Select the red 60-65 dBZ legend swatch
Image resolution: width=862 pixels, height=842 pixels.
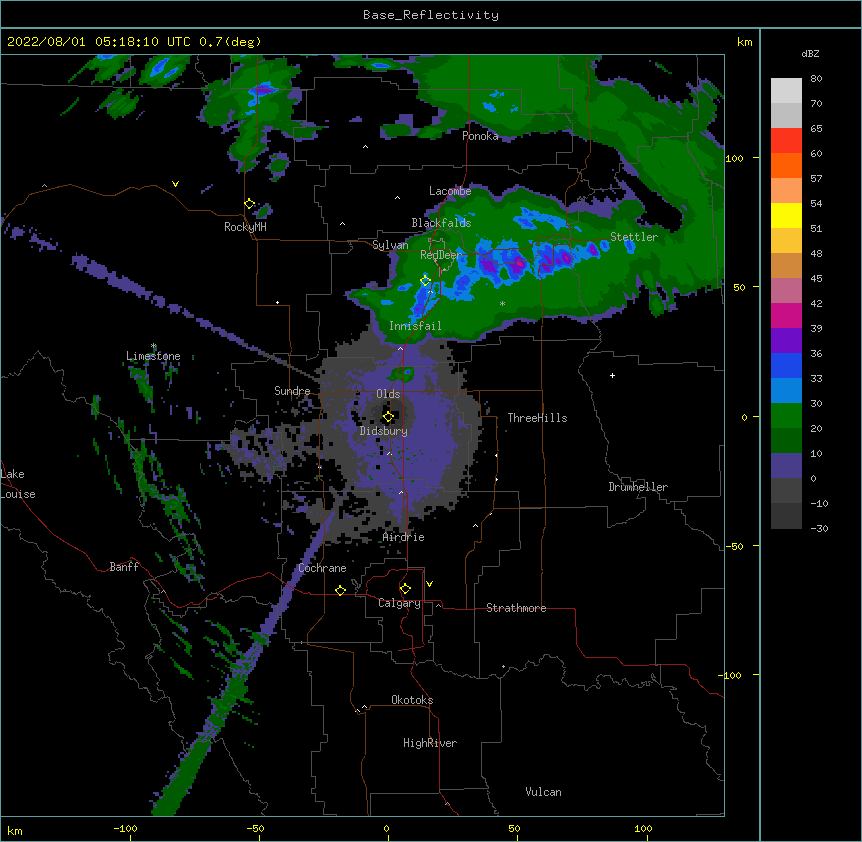(786, 141)
